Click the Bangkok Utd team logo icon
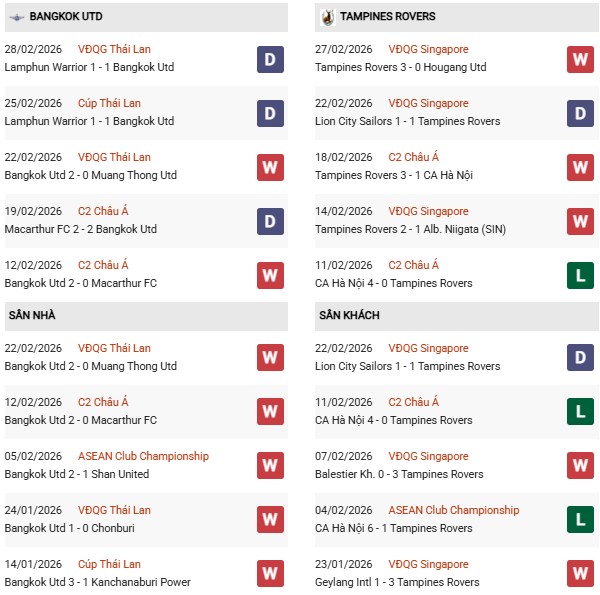600x595 pixels. pos(16,17)
